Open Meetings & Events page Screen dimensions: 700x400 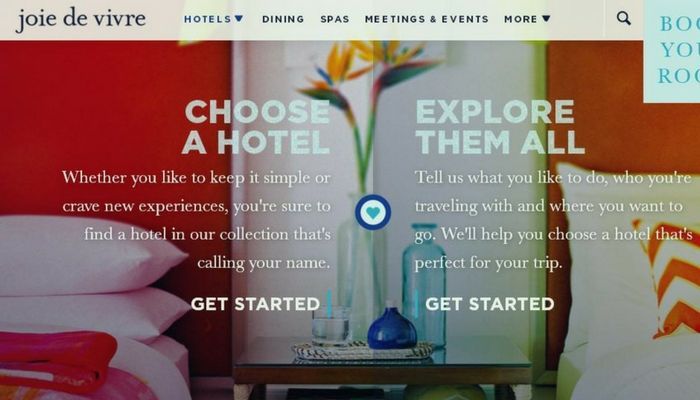pyautogui.click(x=427, y=19)
